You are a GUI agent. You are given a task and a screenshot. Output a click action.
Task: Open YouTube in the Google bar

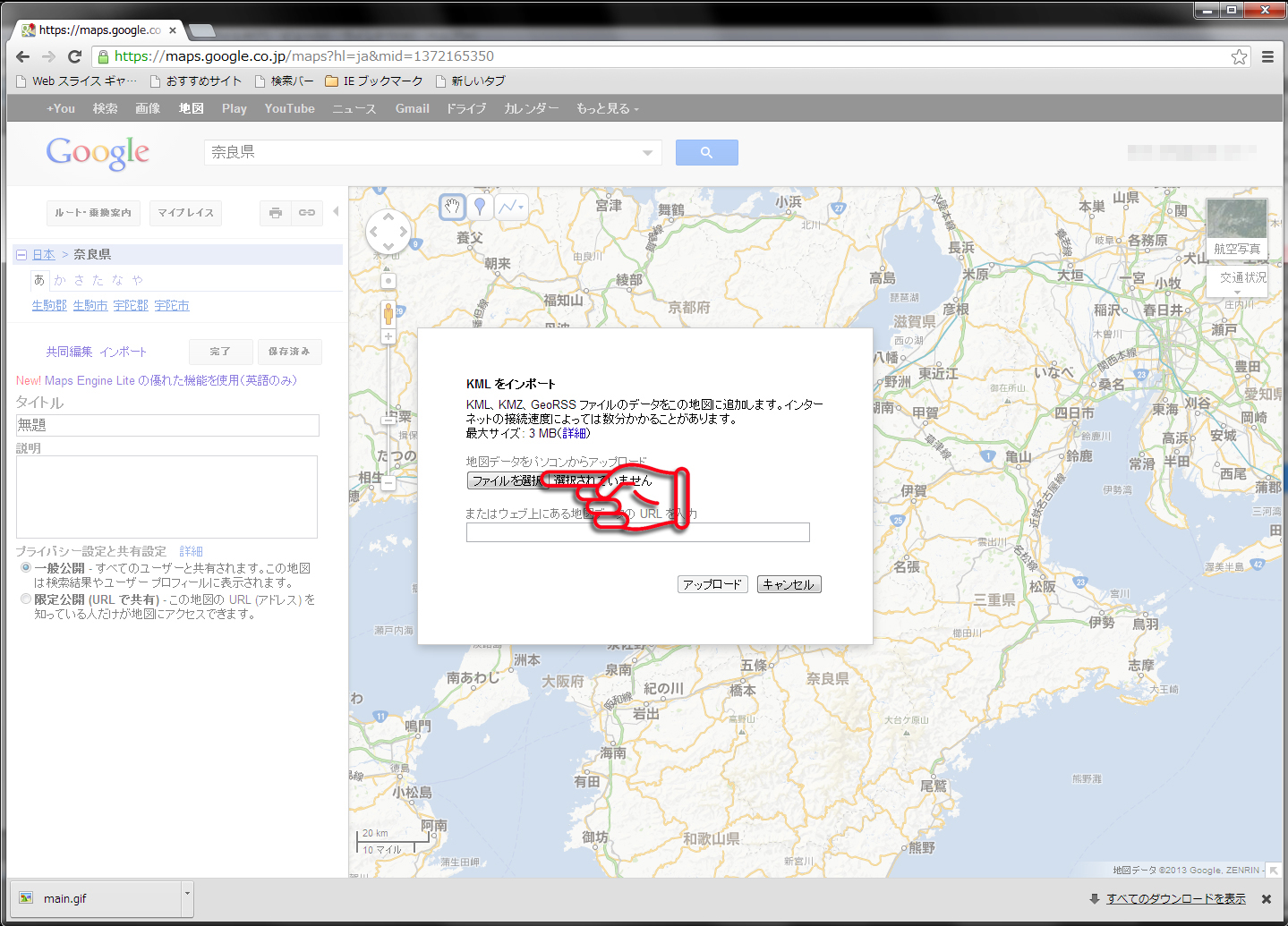coord(289,108)
